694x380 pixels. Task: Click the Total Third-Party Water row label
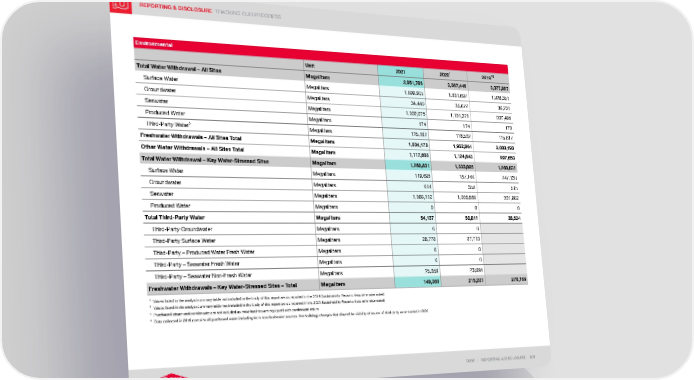174,217
